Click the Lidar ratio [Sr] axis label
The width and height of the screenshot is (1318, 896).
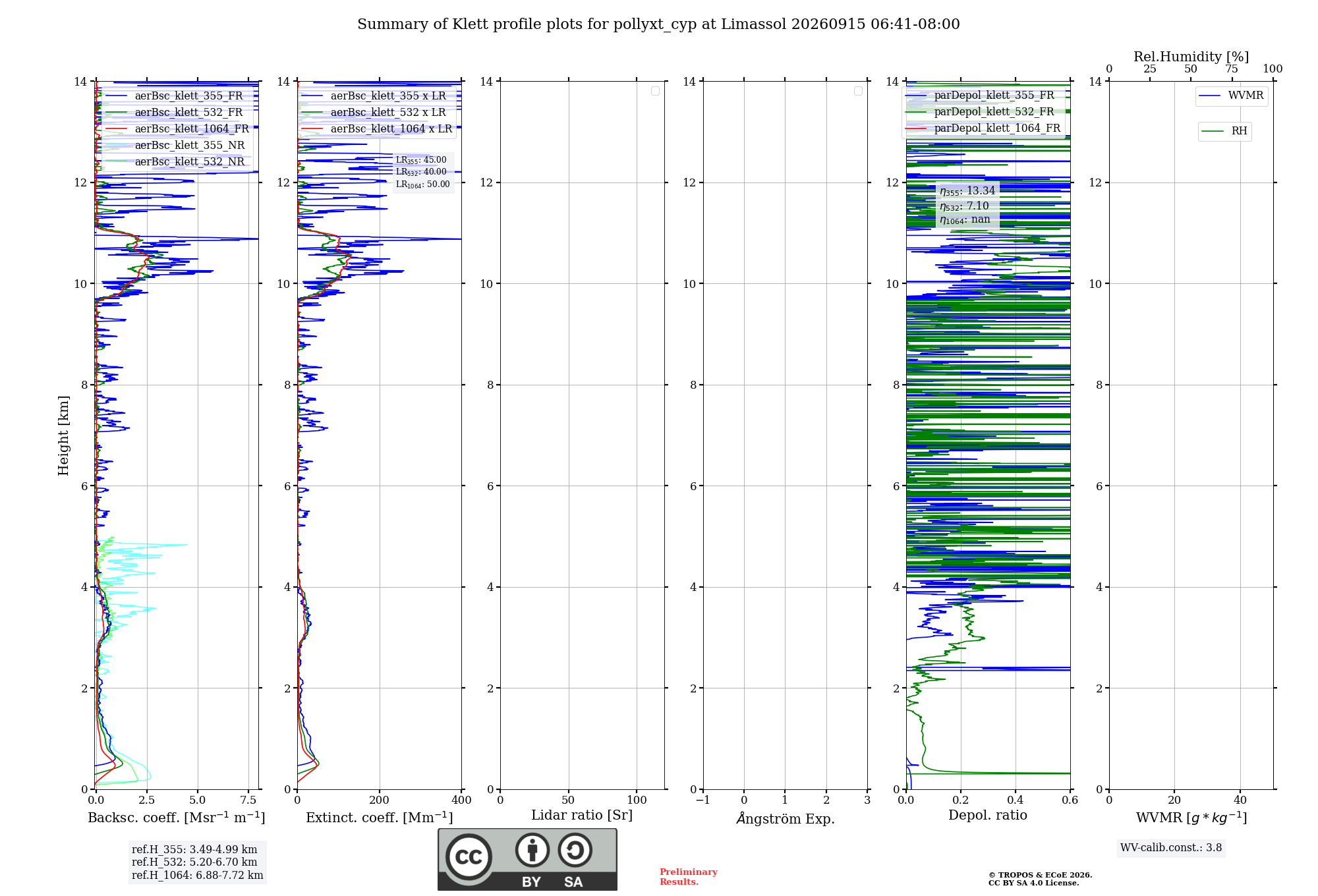pos(582,816)
